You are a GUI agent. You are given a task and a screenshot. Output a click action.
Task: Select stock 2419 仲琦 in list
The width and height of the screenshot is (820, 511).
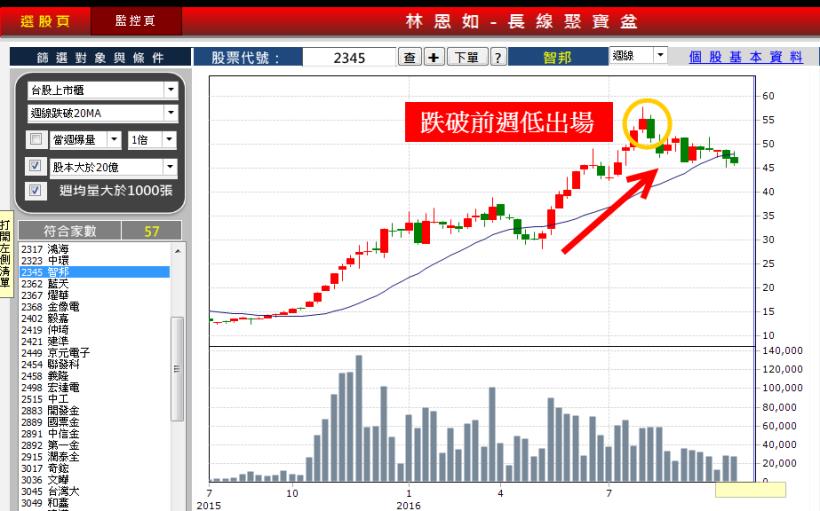[94, 330]
